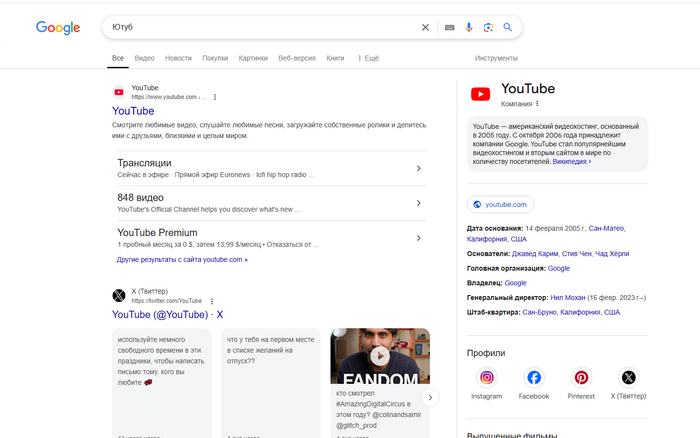This screenshot has width=700, height=438.
Task: Switch to the Картинки tab
Action: [x=253, y=58]
